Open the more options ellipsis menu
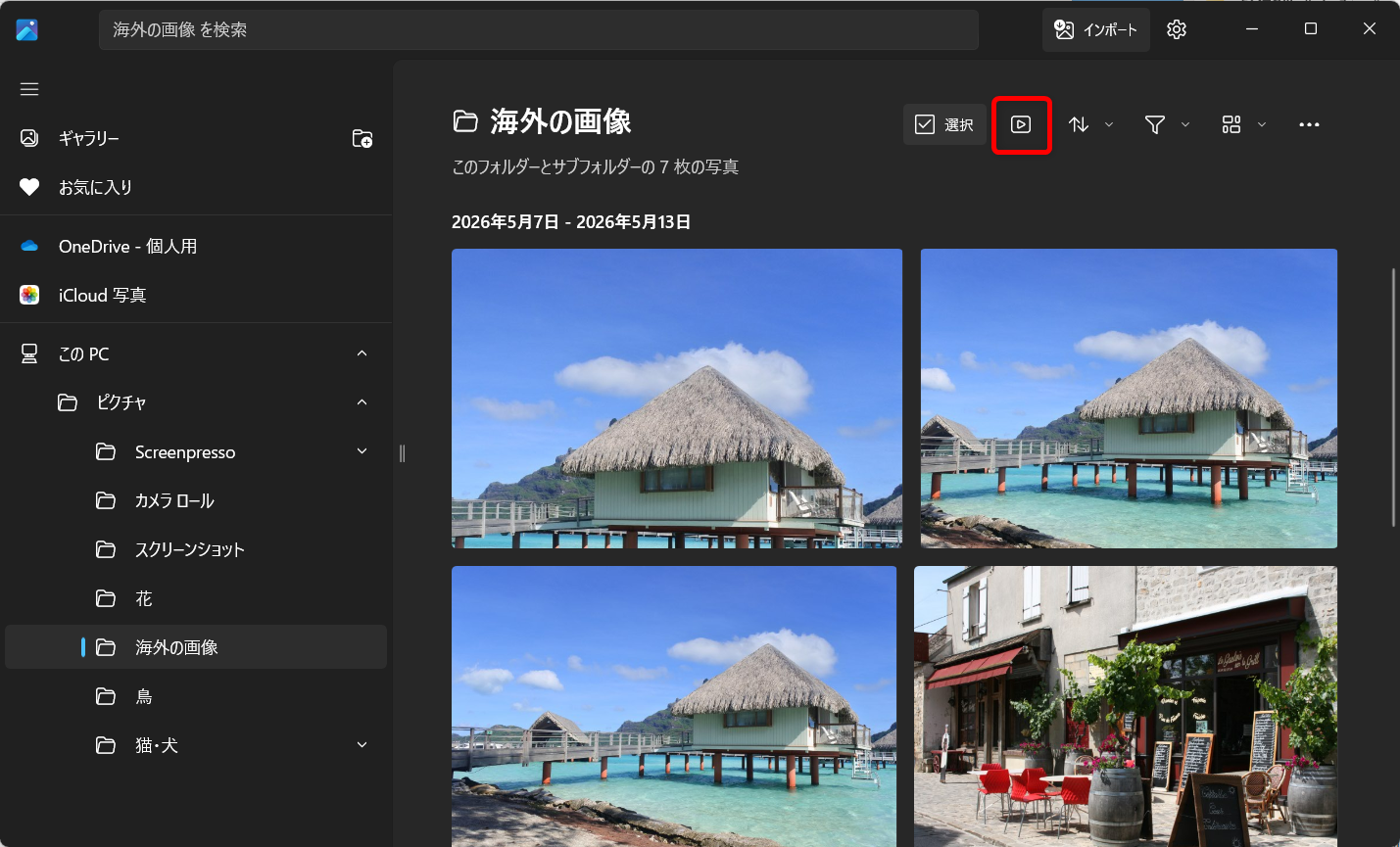This screenshot has height=847, width=1400. 1309,124
